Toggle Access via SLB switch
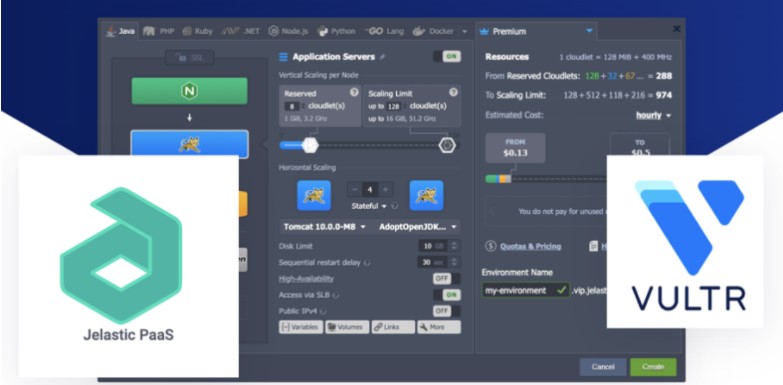 click(x=447, y=295)
